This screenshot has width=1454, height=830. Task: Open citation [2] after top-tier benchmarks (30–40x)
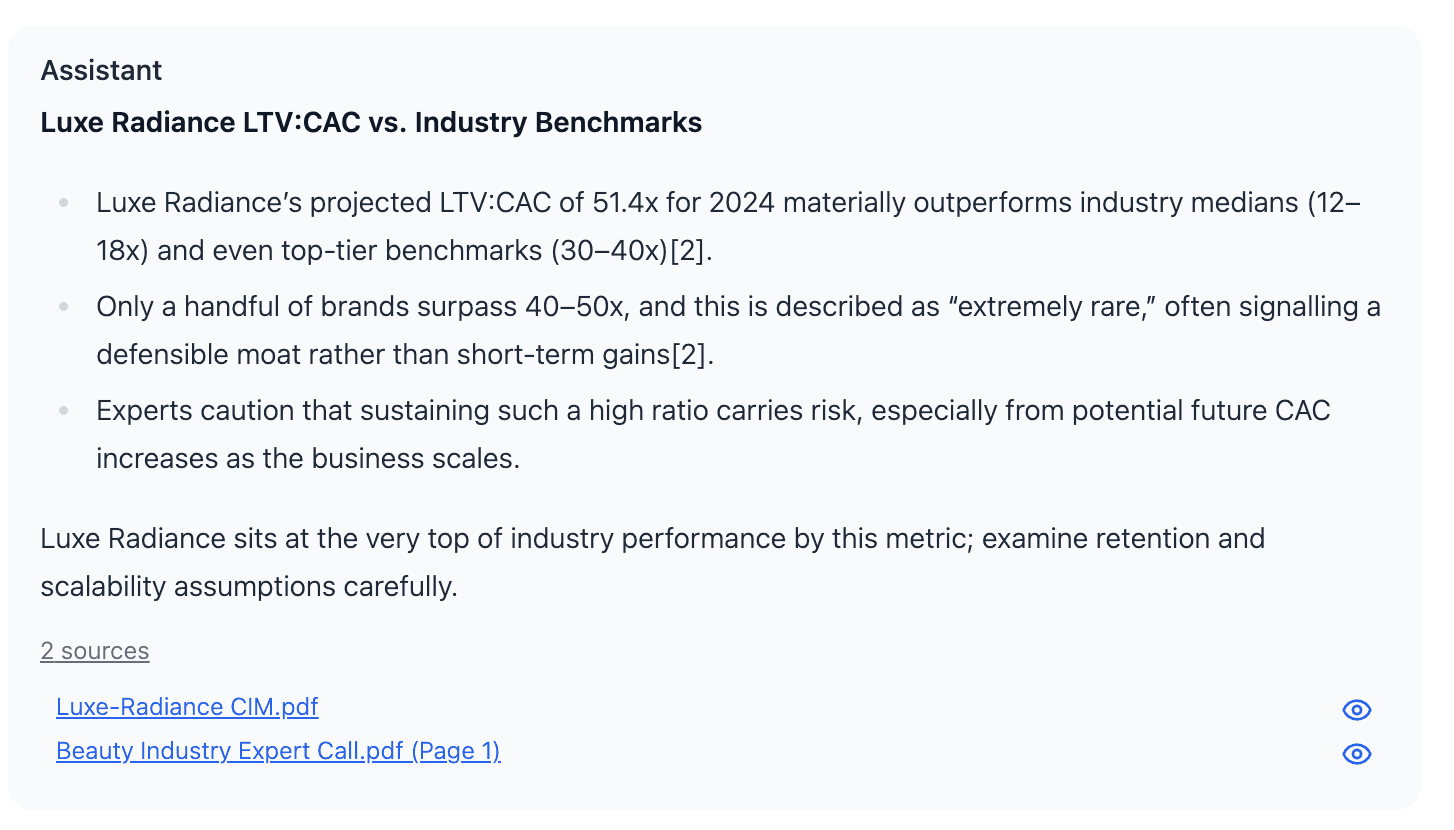pos(689,251)
